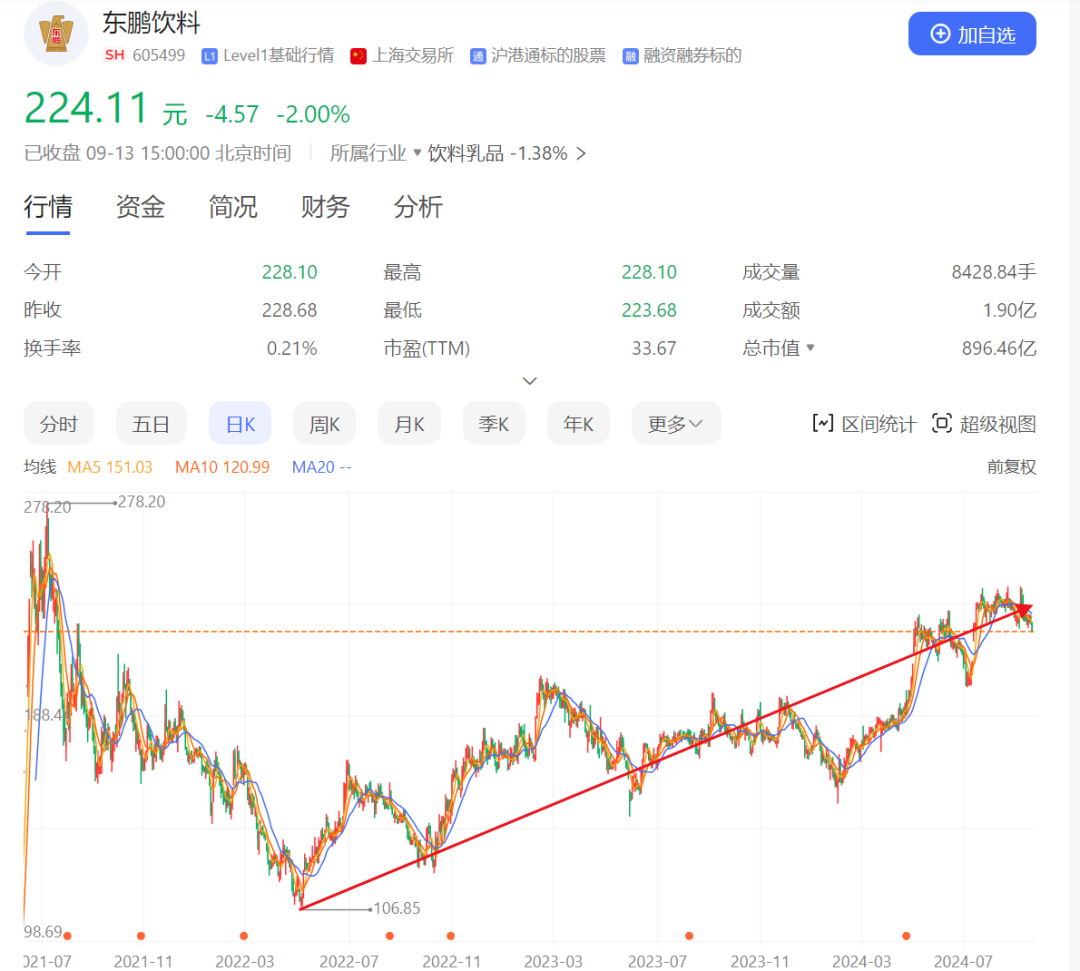Select the 月K chart period
The image size is (1080, 971).
409,424
